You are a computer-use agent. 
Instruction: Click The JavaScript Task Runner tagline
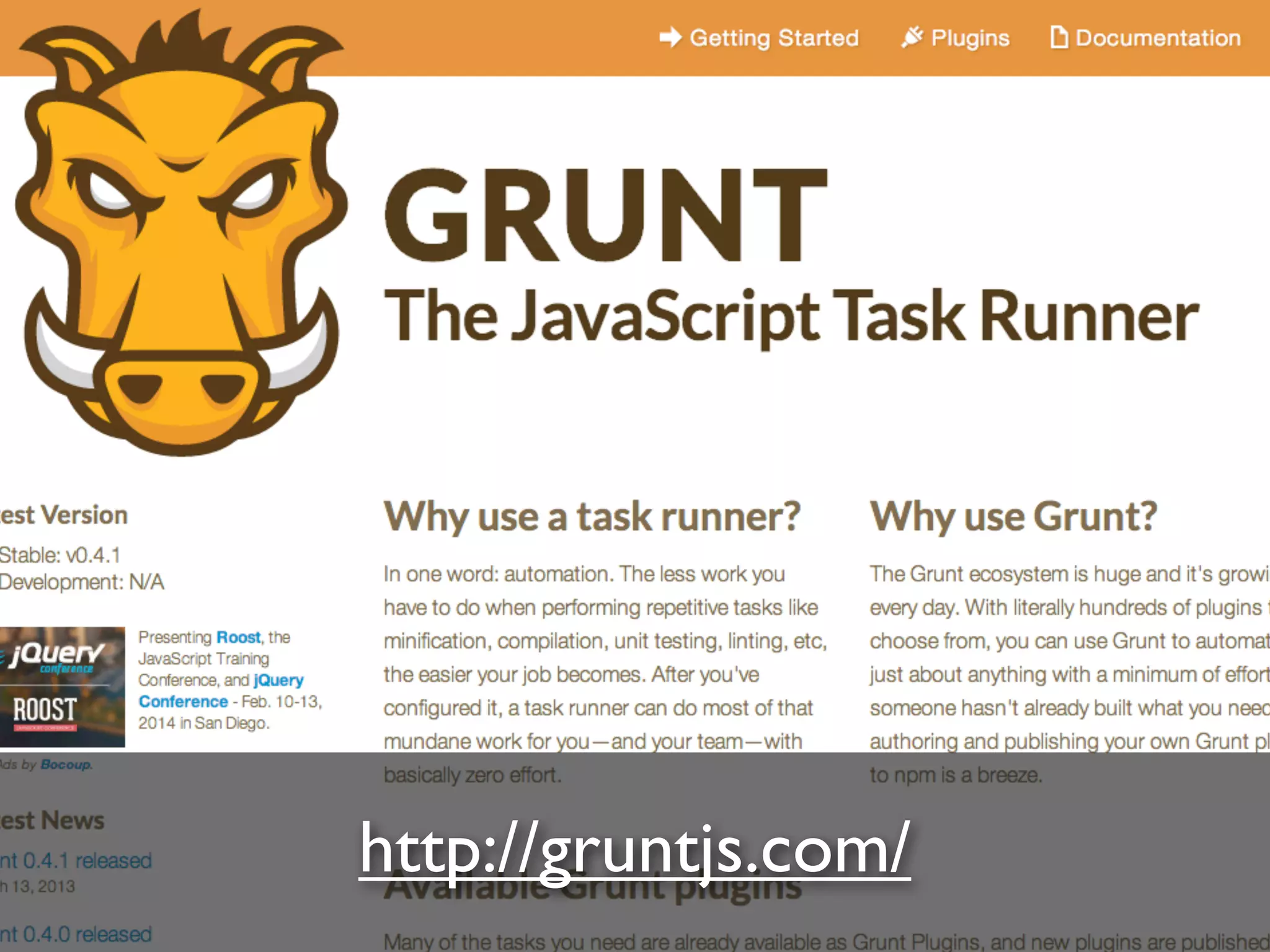[x=791, y=317]
